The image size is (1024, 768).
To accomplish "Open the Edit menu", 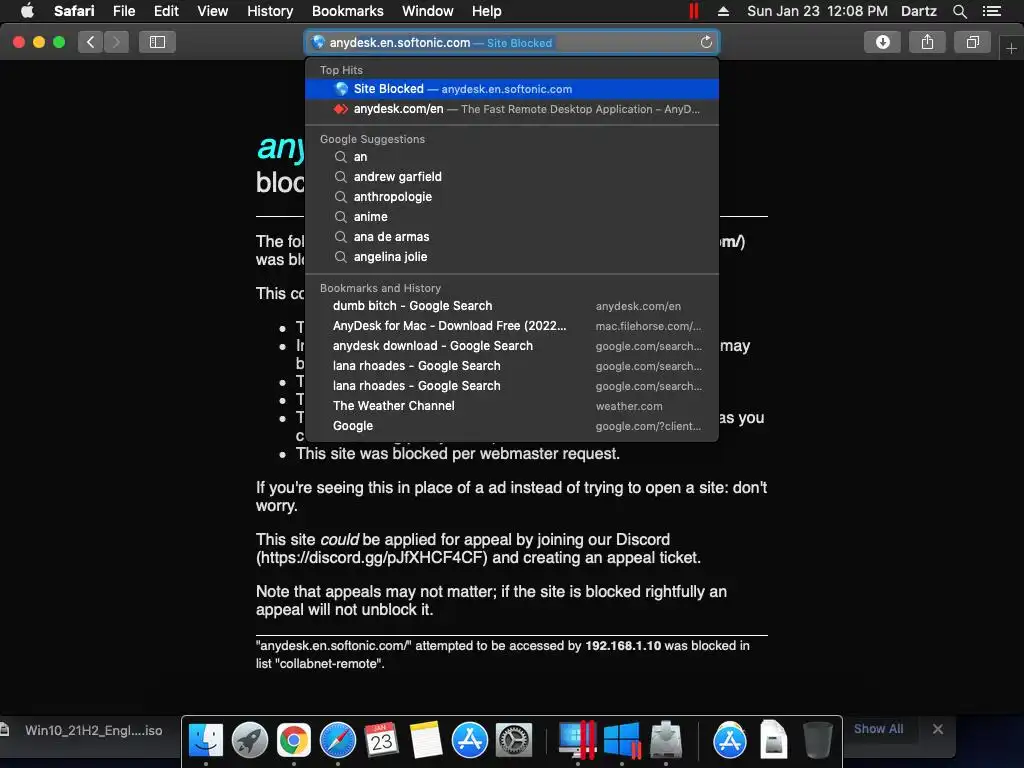I will click(166, 11).
